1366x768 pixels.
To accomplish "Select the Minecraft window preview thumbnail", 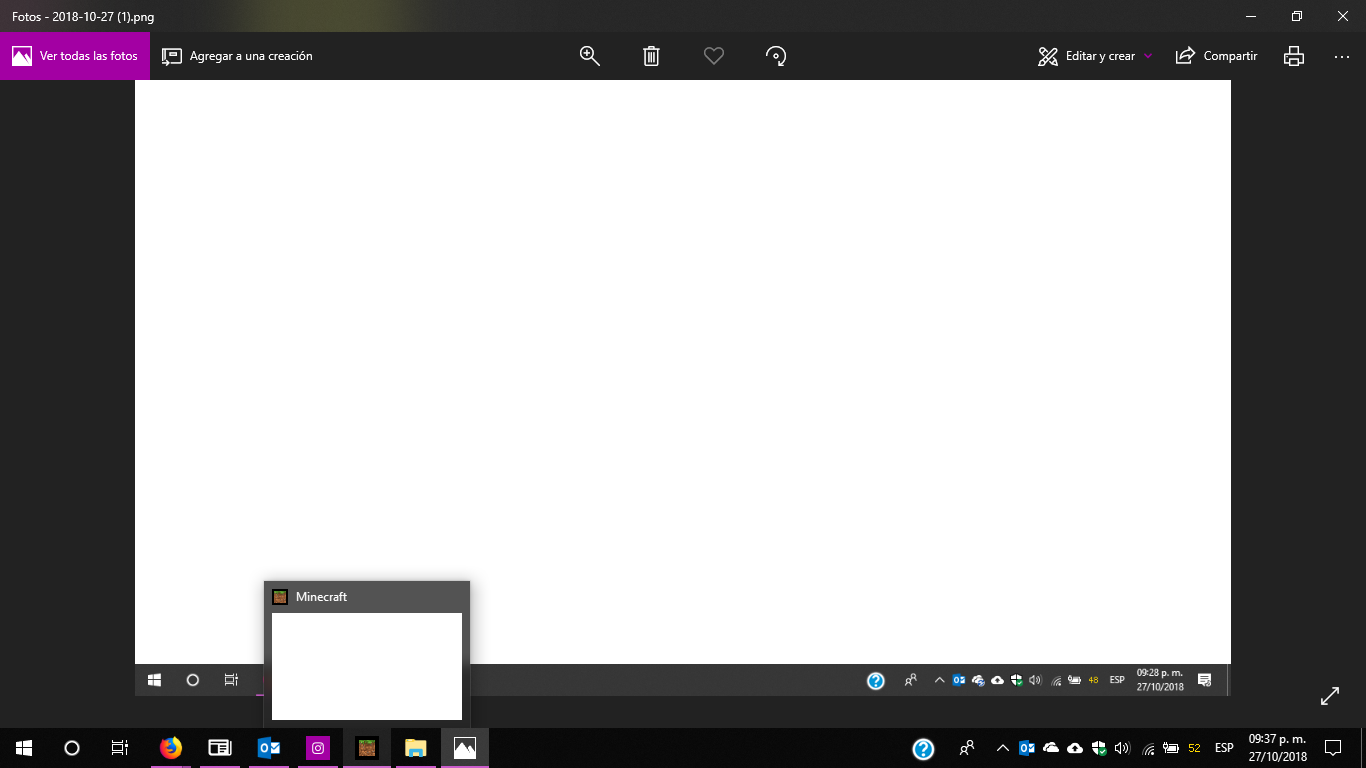I will pyautogui.click(x=367, y=665).
